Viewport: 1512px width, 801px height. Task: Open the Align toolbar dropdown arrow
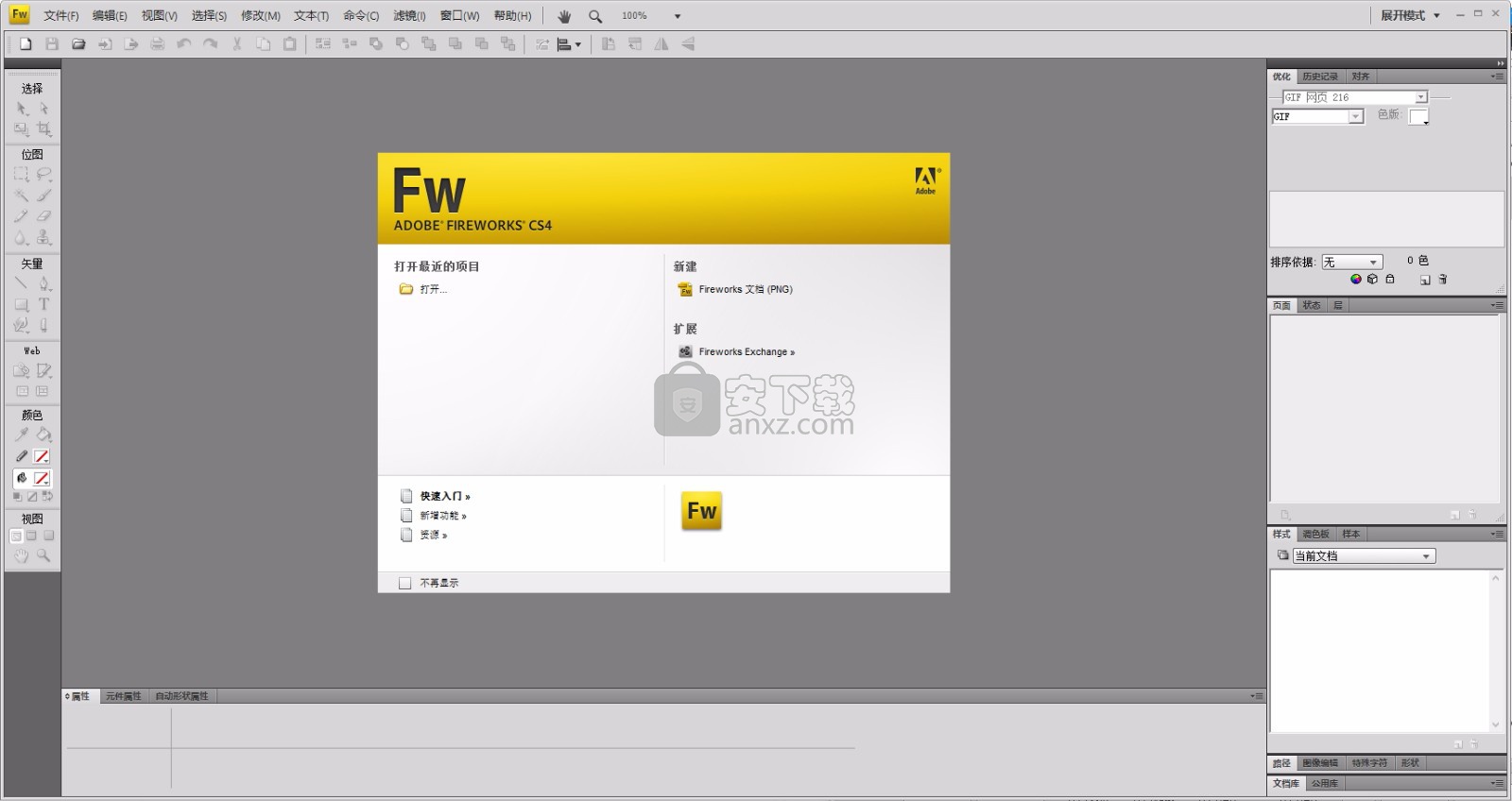coord(577,44)
